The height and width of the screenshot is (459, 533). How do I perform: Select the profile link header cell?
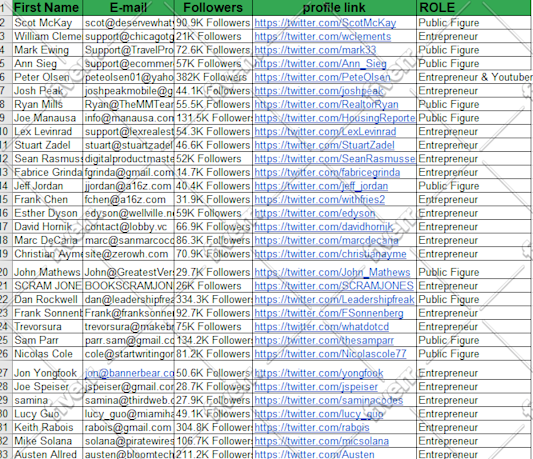(334, 7)
